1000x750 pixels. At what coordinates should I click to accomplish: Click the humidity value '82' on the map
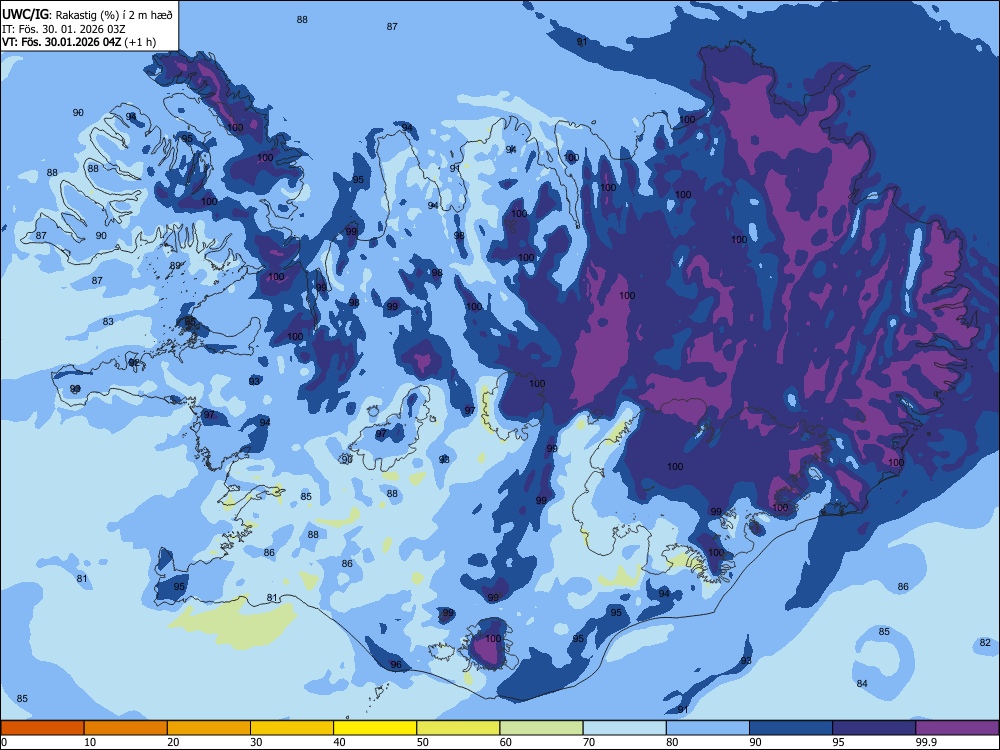(x=985, y=642)
